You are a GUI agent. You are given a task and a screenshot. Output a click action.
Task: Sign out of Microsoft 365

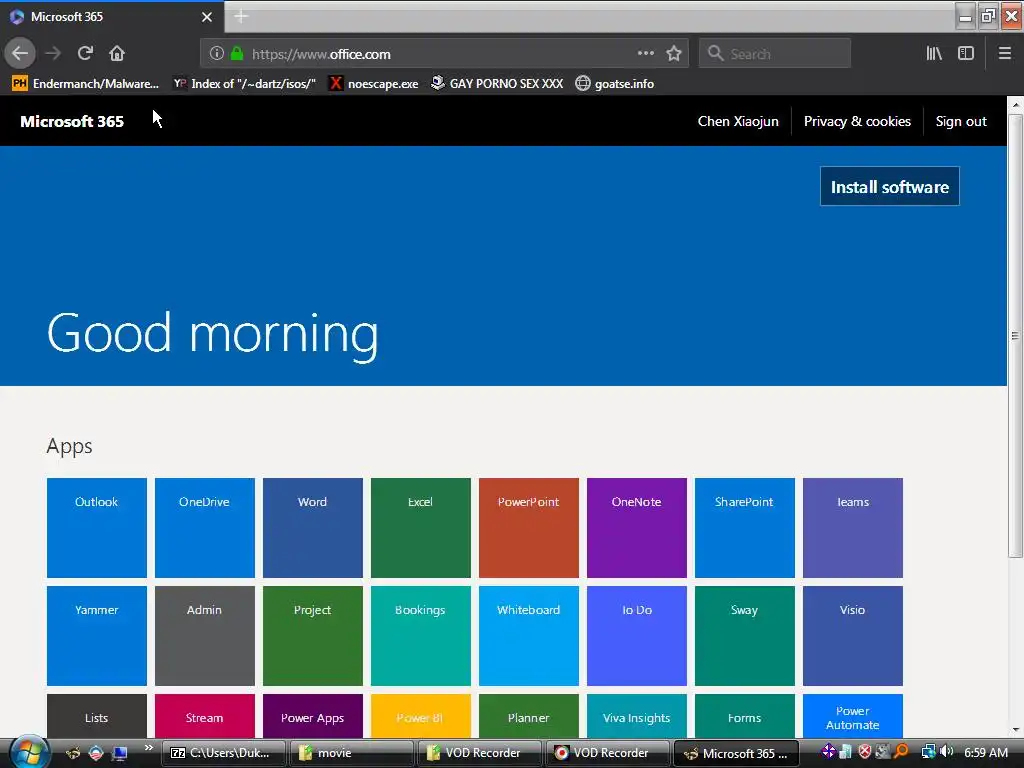961,121
